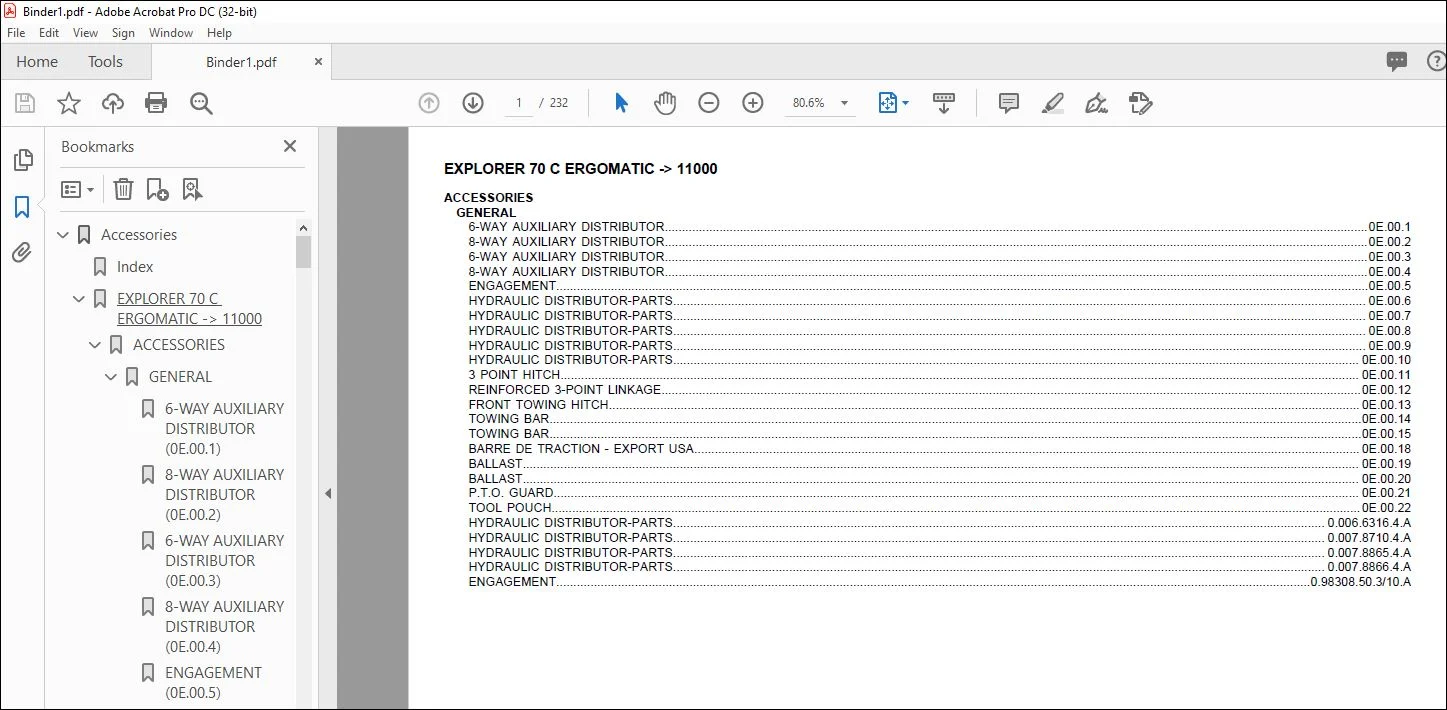1447x710 pixels.
Task: Open the Sign document pen tool
Action: click(1096, 103)
